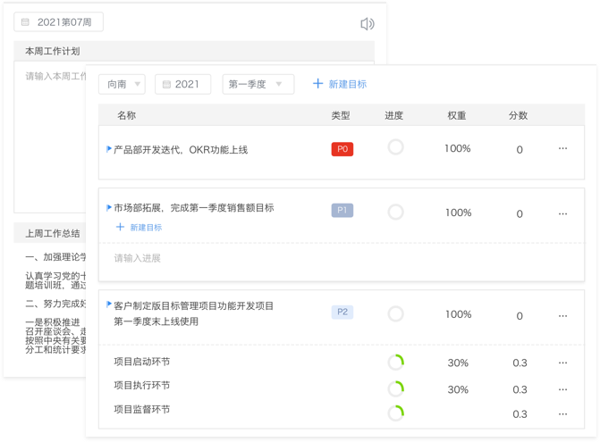
Task: Click calendar icon in 2021第07周 field
Action: click(25, 22)
